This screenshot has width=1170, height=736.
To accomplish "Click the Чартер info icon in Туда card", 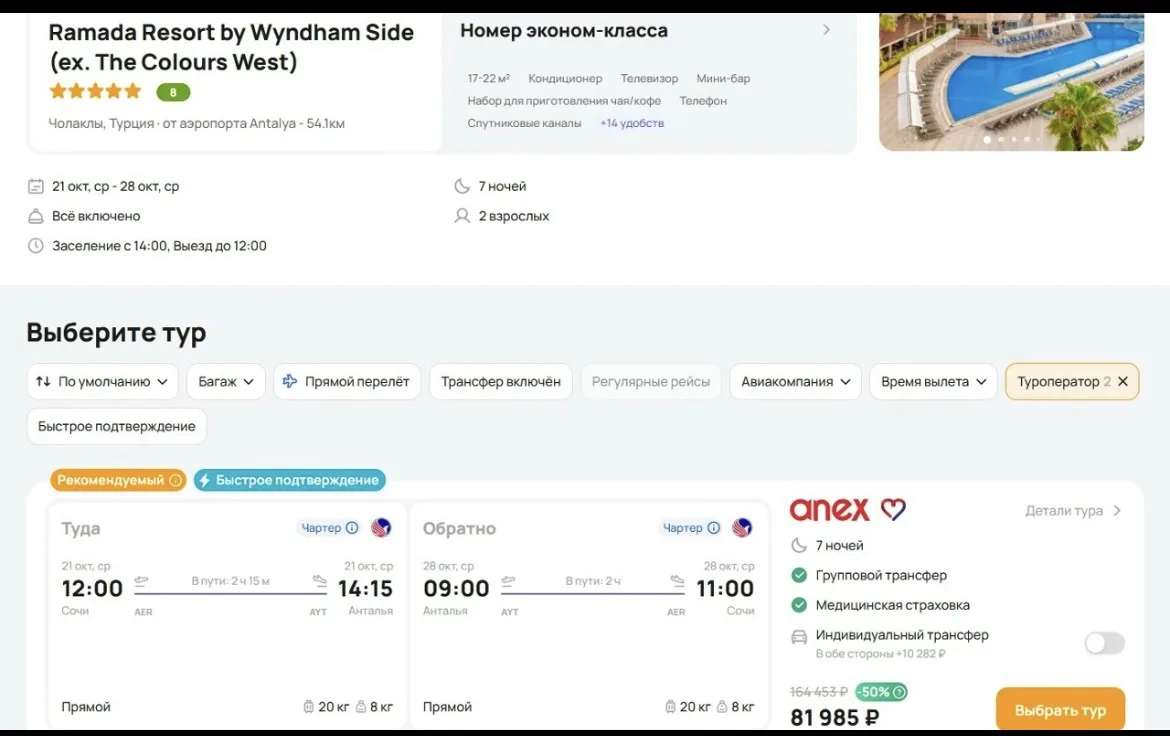I will [352, 528].
